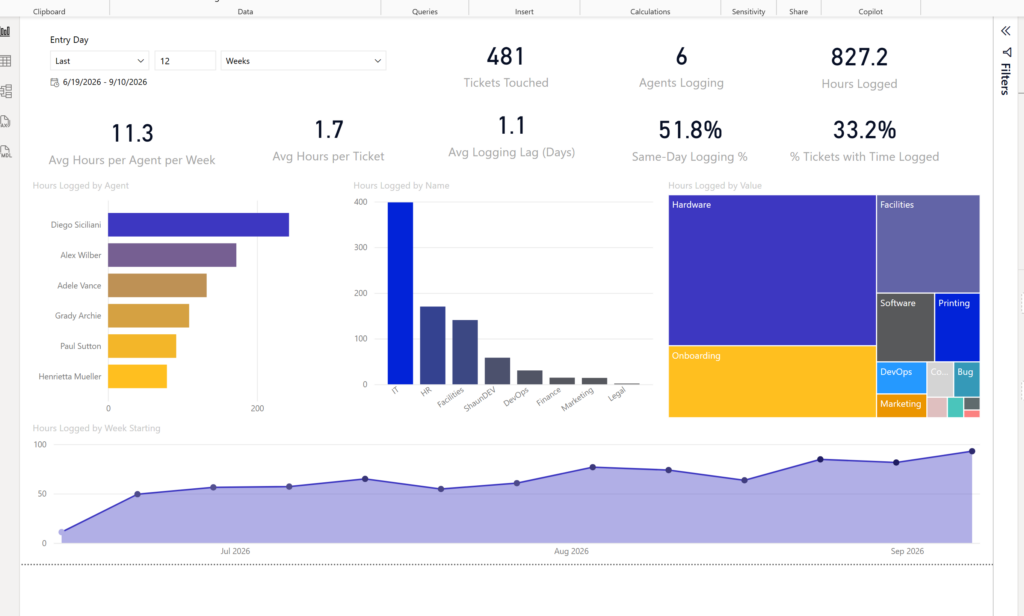Select the Onboarding treemap tile
1024x616 pixels.
[772, 381]
